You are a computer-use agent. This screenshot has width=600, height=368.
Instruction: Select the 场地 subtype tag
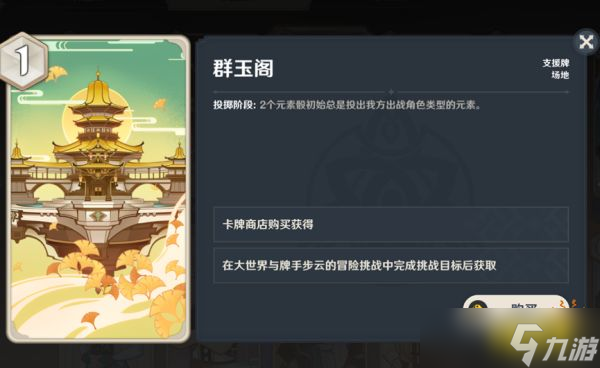pos(560,75)
